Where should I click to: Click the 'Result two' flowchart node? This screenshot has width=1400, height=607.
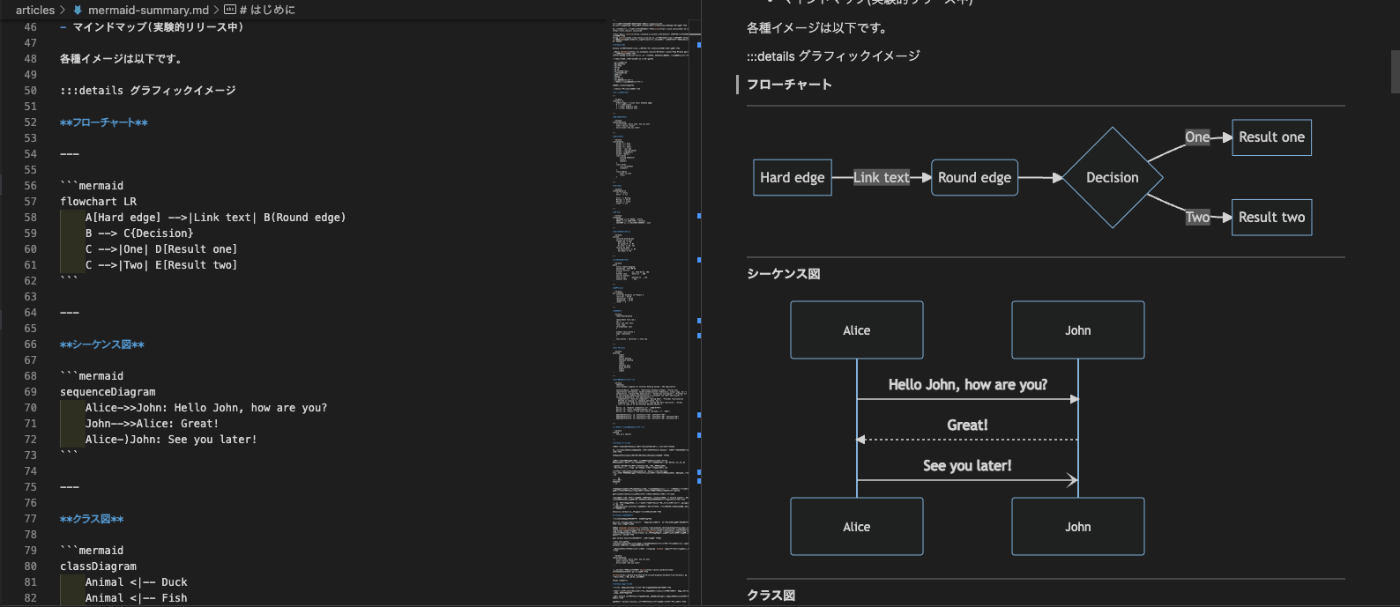click(x=1271, y=217)
